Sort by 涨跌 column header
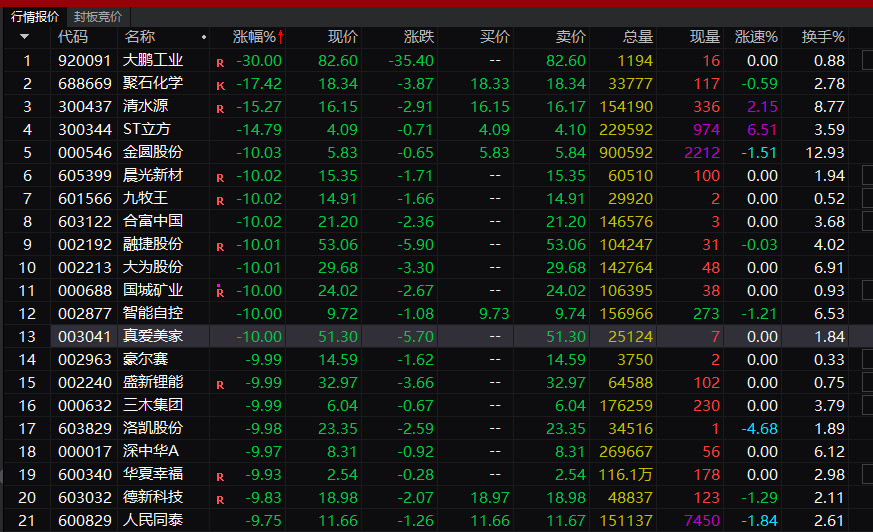The image size is (873, 532). [x=419, y=37]
